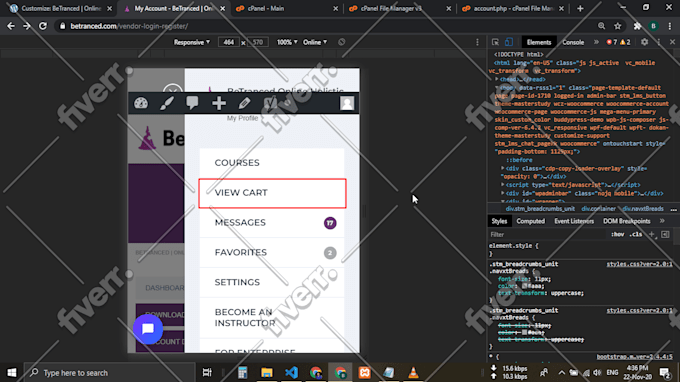
Task: Open DevTools settings gear
Action: point(644,42)
